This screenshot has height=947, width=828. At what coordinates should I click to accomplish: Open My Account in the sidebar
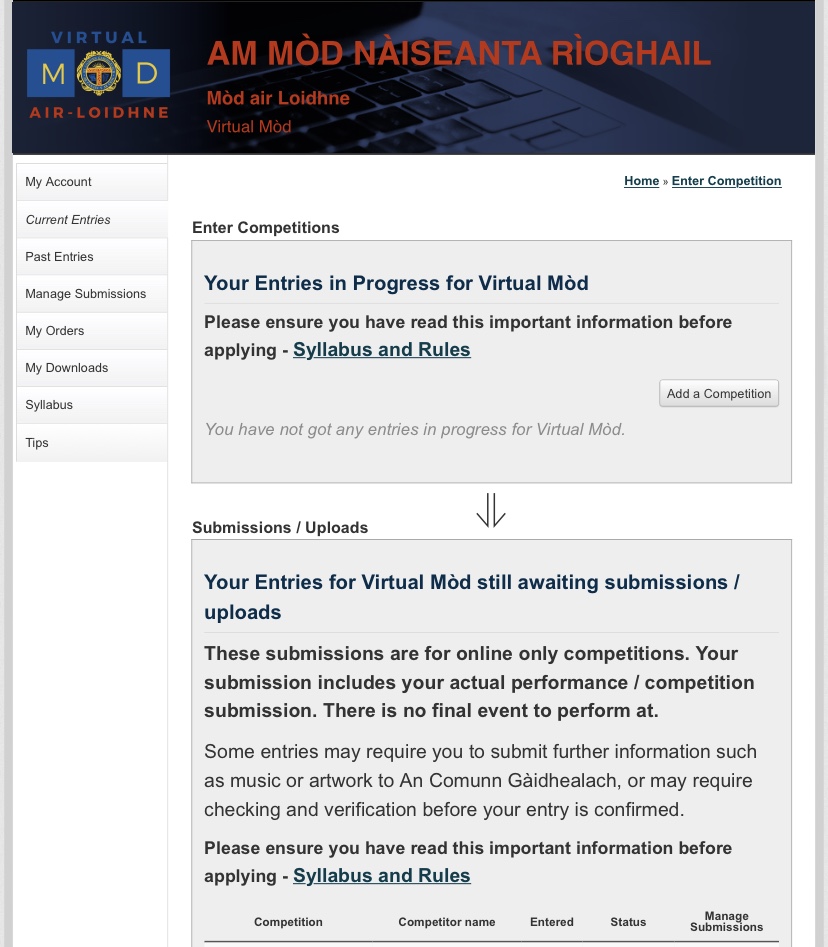click(92, 182)
